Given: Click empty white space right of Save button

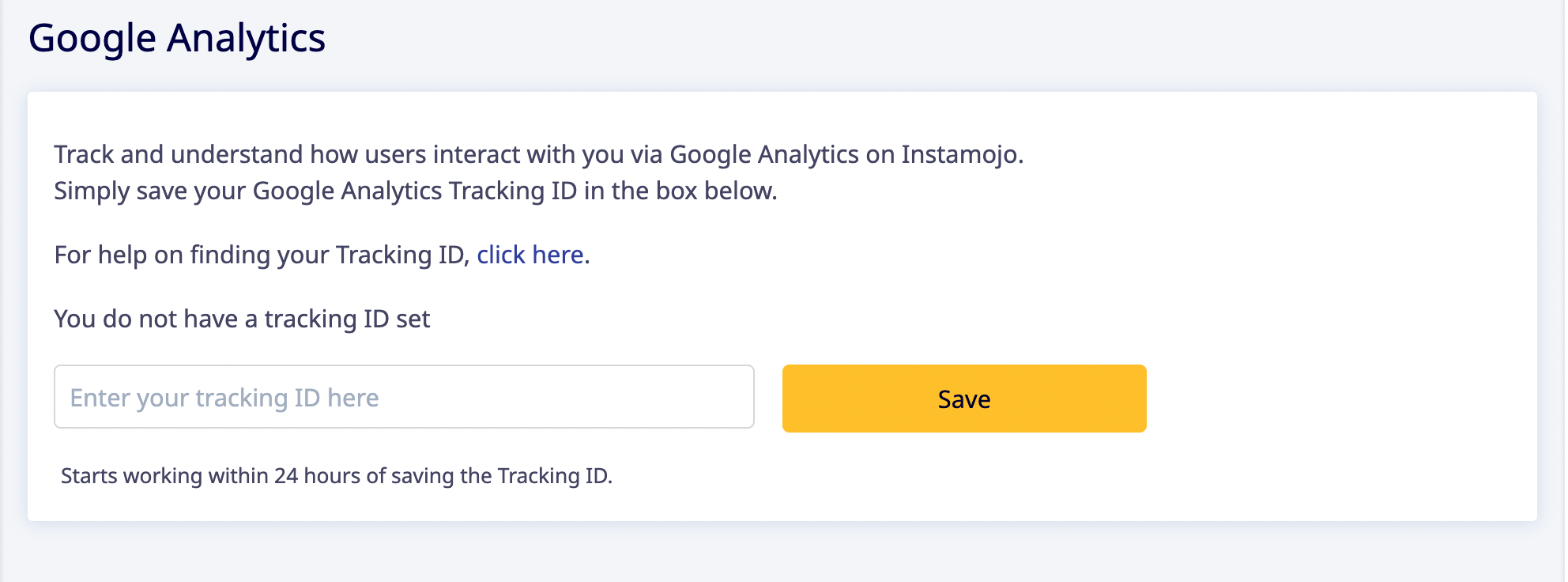Looking at the screenshot, I should click(1336, 399).
